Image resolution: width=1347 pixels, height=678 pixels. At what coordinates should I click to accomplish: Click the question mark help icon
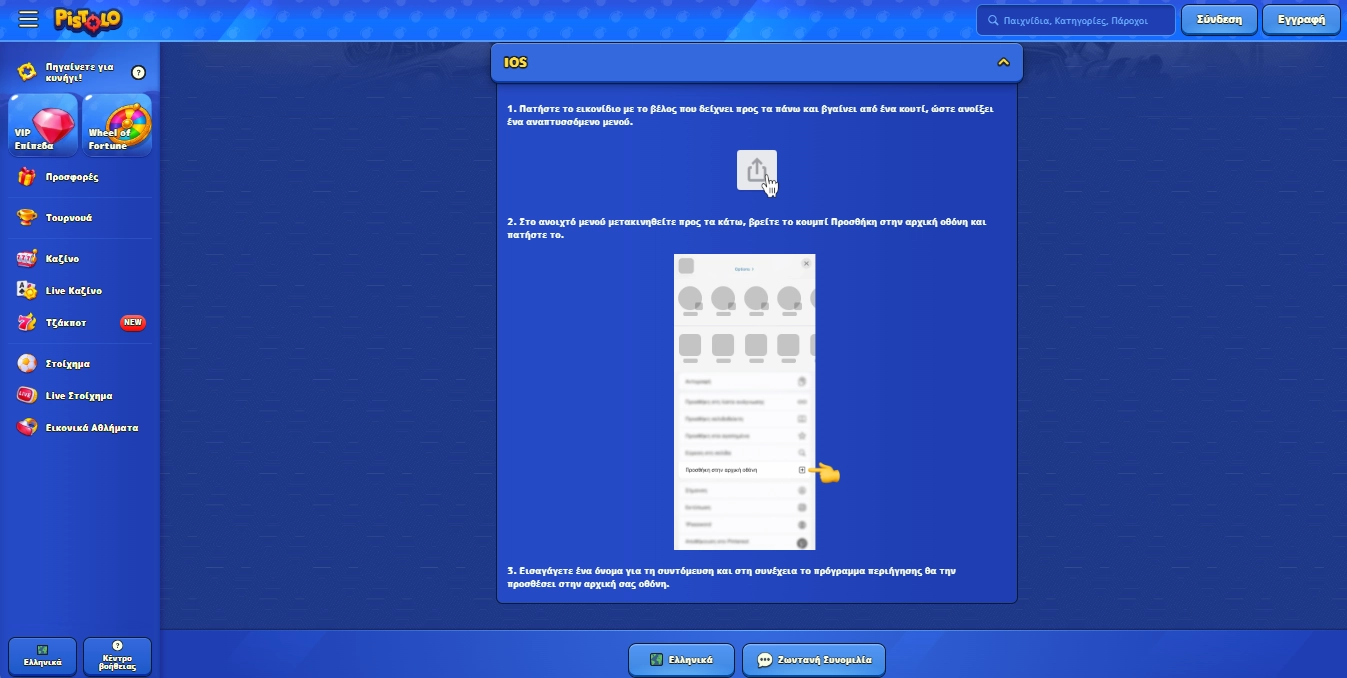coord(139,72)
